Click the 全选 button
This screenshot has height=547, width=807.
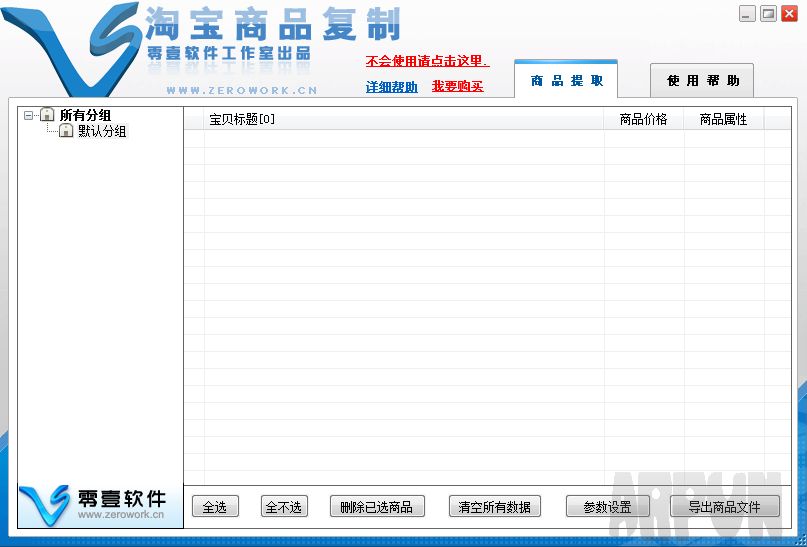pyautogui.click(x=215, y=507)
